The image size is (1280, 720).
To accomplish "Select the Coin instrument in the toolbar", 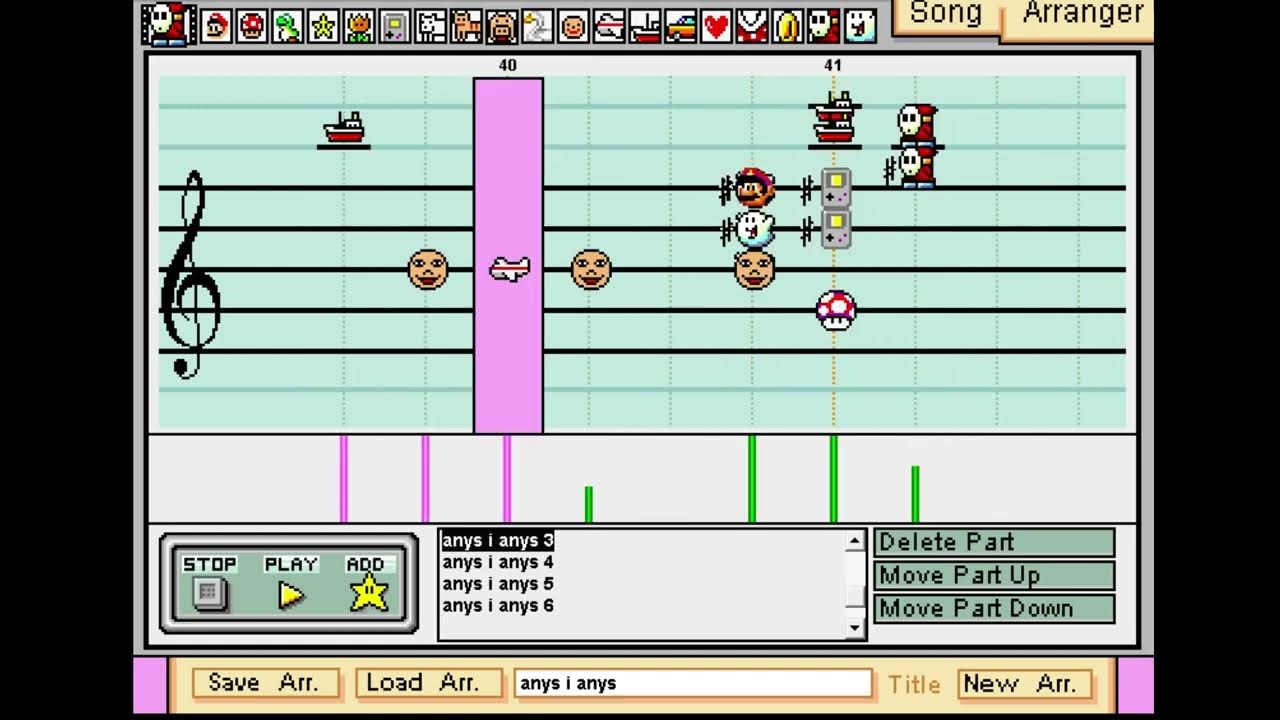I will tap(788, 26).
